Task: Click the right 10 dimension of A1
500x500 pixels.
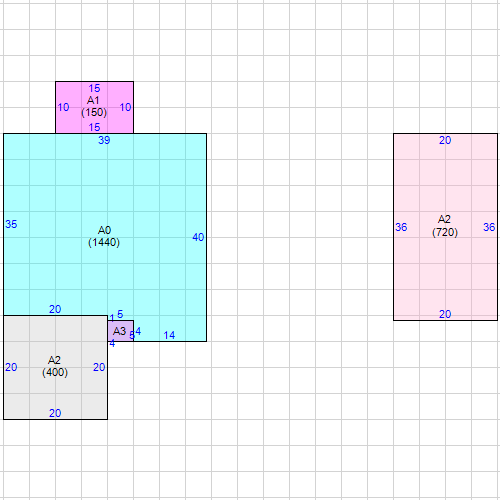Action: click(125, 107)
